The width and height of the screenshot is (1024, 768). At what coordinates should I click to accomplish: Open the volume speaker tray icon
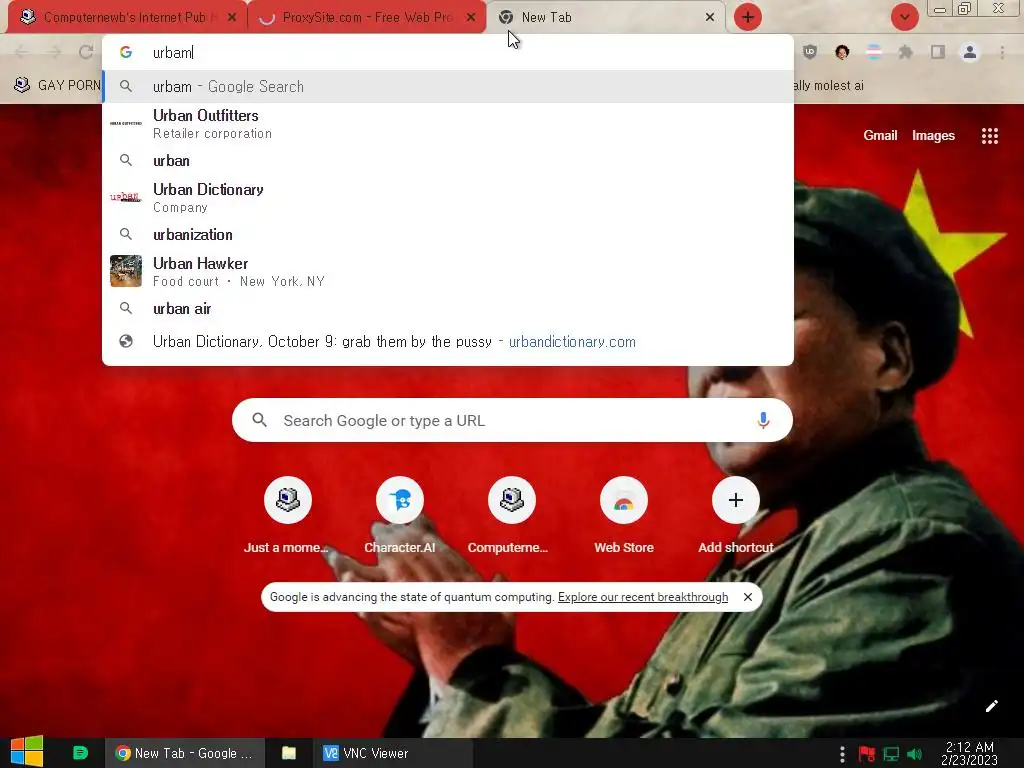(914, 754)
